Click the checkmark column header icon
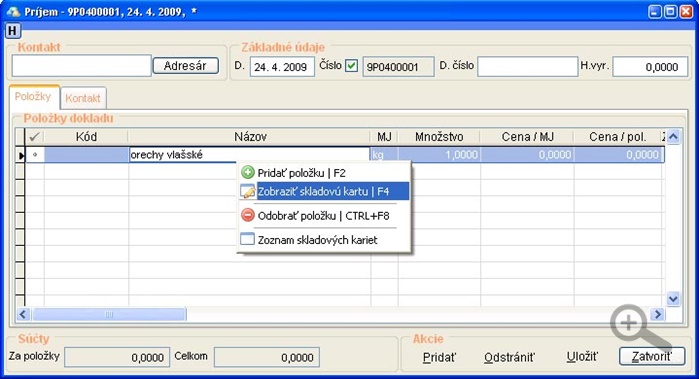This screenshot has height=379, width=699. tap(35, 137)
